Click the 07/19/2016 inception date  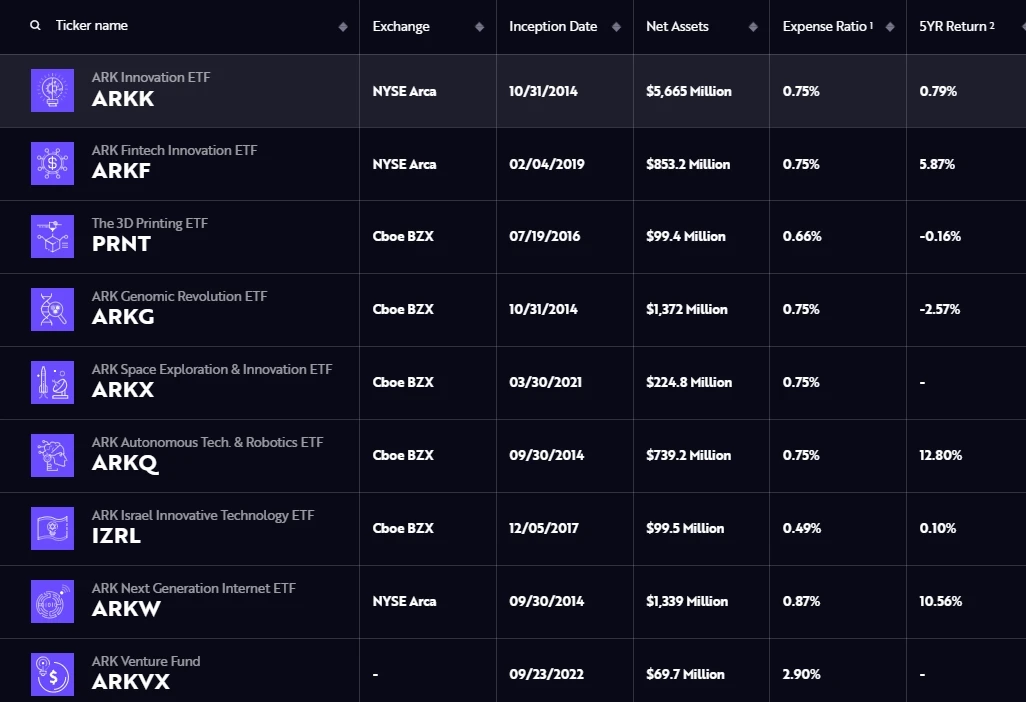click(x=545, y=236)
